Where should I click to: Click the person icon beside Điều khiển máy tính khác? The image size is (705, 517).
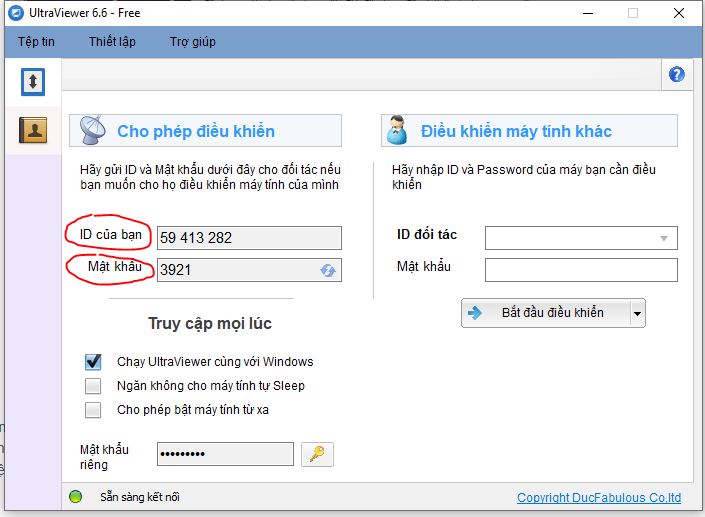coord(396,131)
